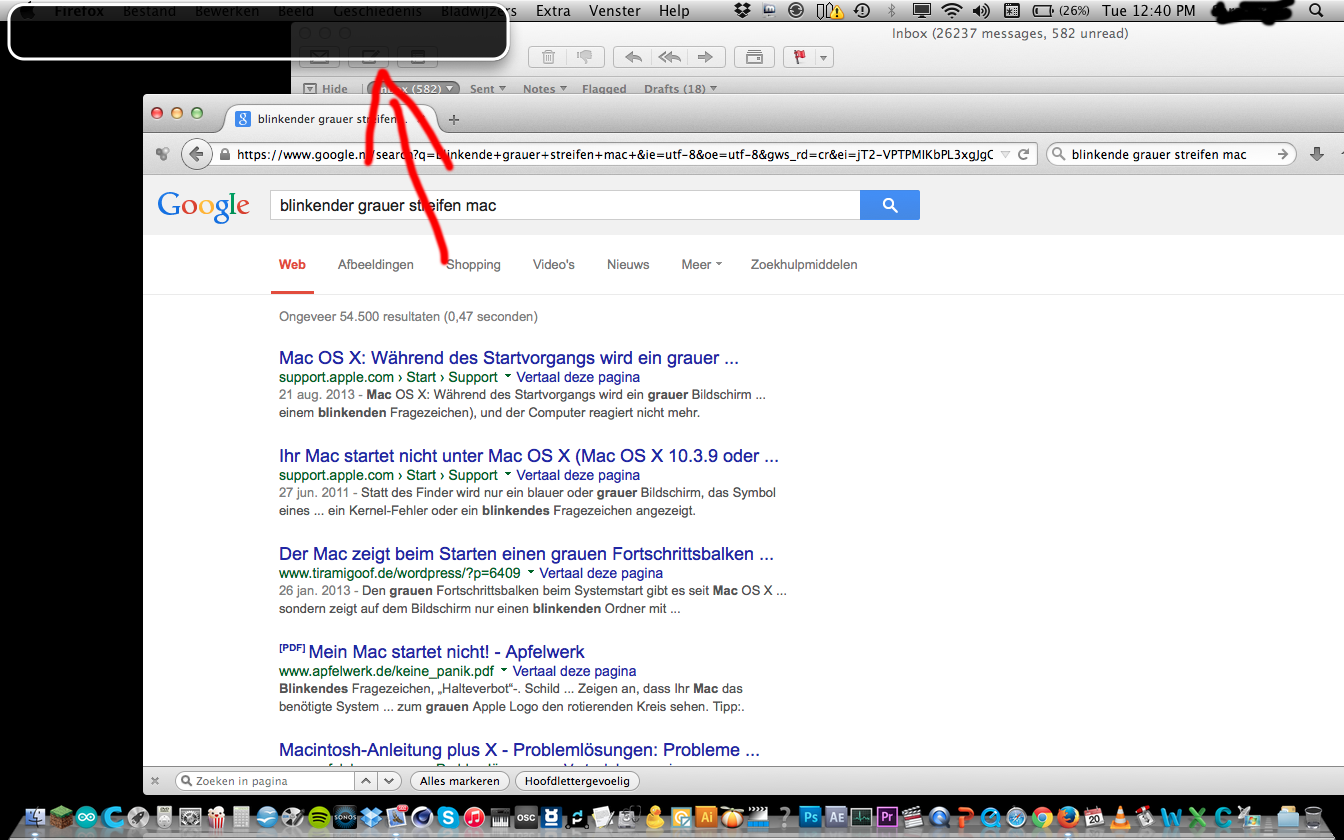Open Google Chrome from the Dock
Image resolution: width=1344 pixels, height=840 pixels.
pyautogui.click(x=1043, y=817)
